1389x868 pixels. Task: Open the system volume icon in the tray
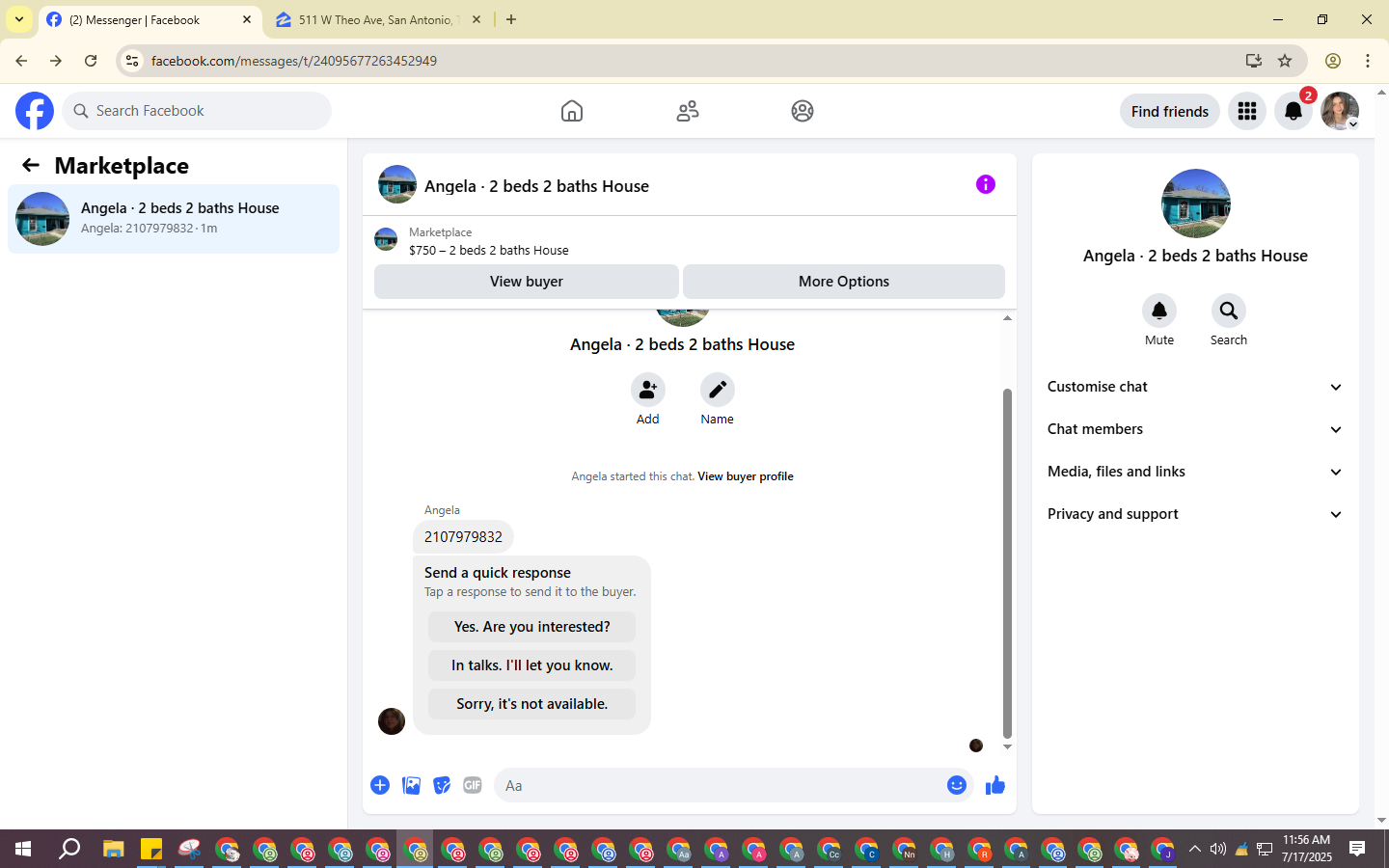[1218, 849]
